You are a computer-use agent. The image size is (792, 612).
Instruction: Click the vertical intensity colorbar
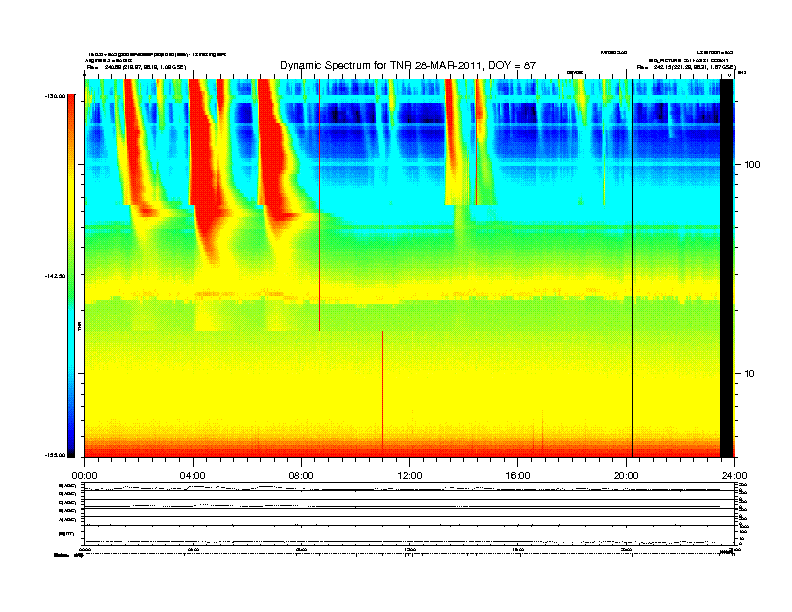click(x=71, y=276)
